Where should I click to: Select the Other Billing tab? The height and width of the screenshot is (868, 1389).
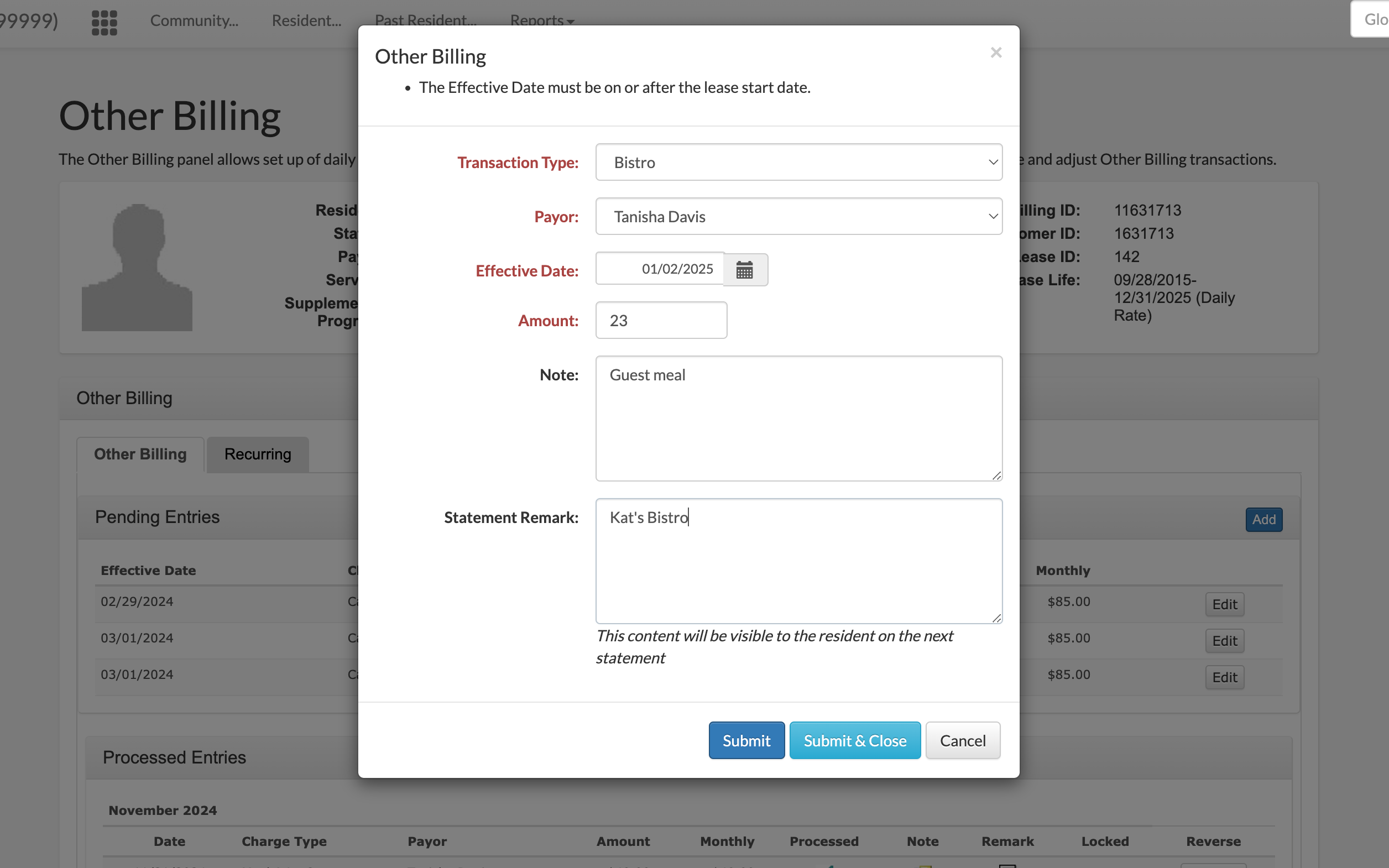[x=140, y=454]
